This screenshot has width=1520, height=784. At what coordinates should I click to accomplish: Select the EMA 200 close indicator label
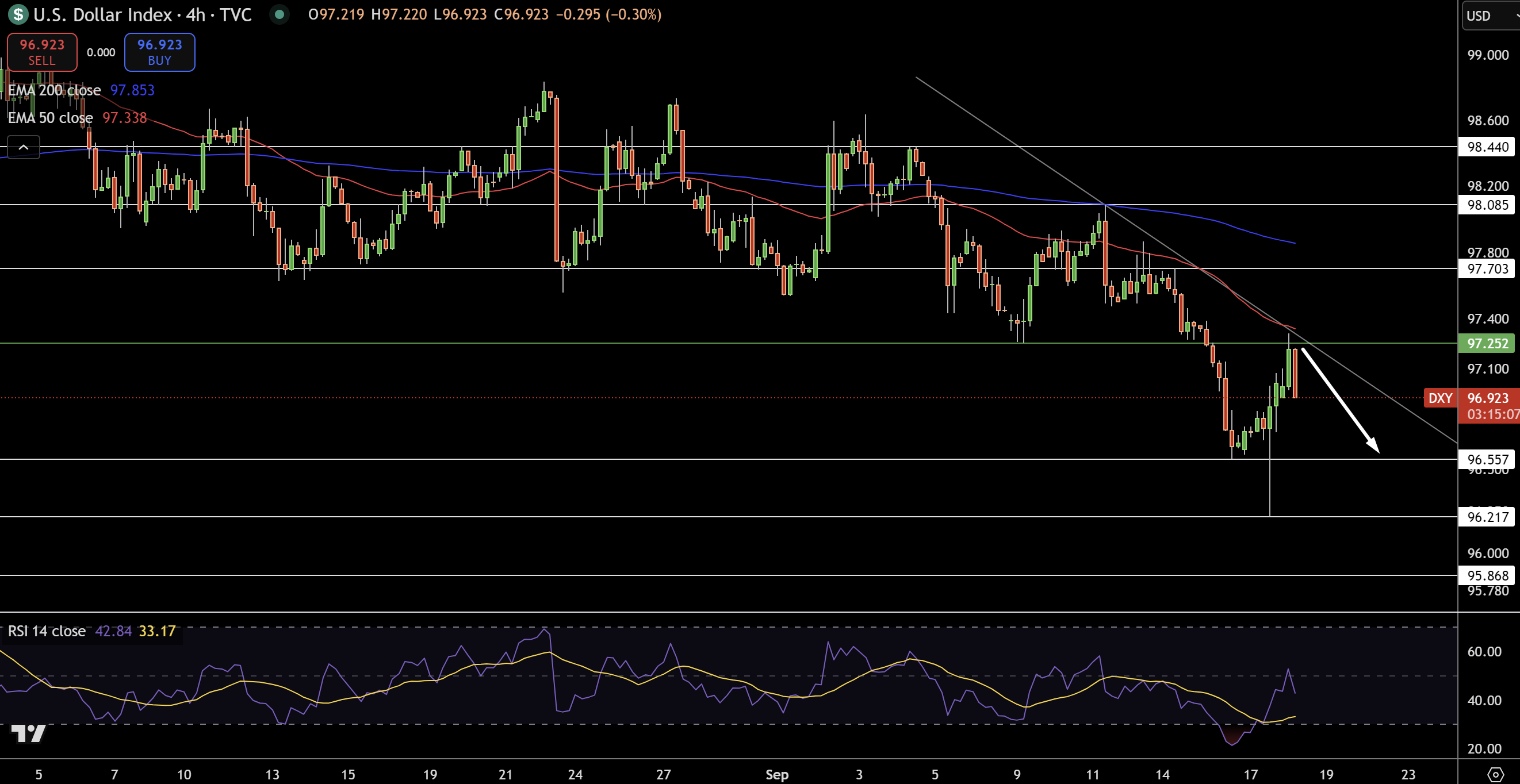click(54, 90)
